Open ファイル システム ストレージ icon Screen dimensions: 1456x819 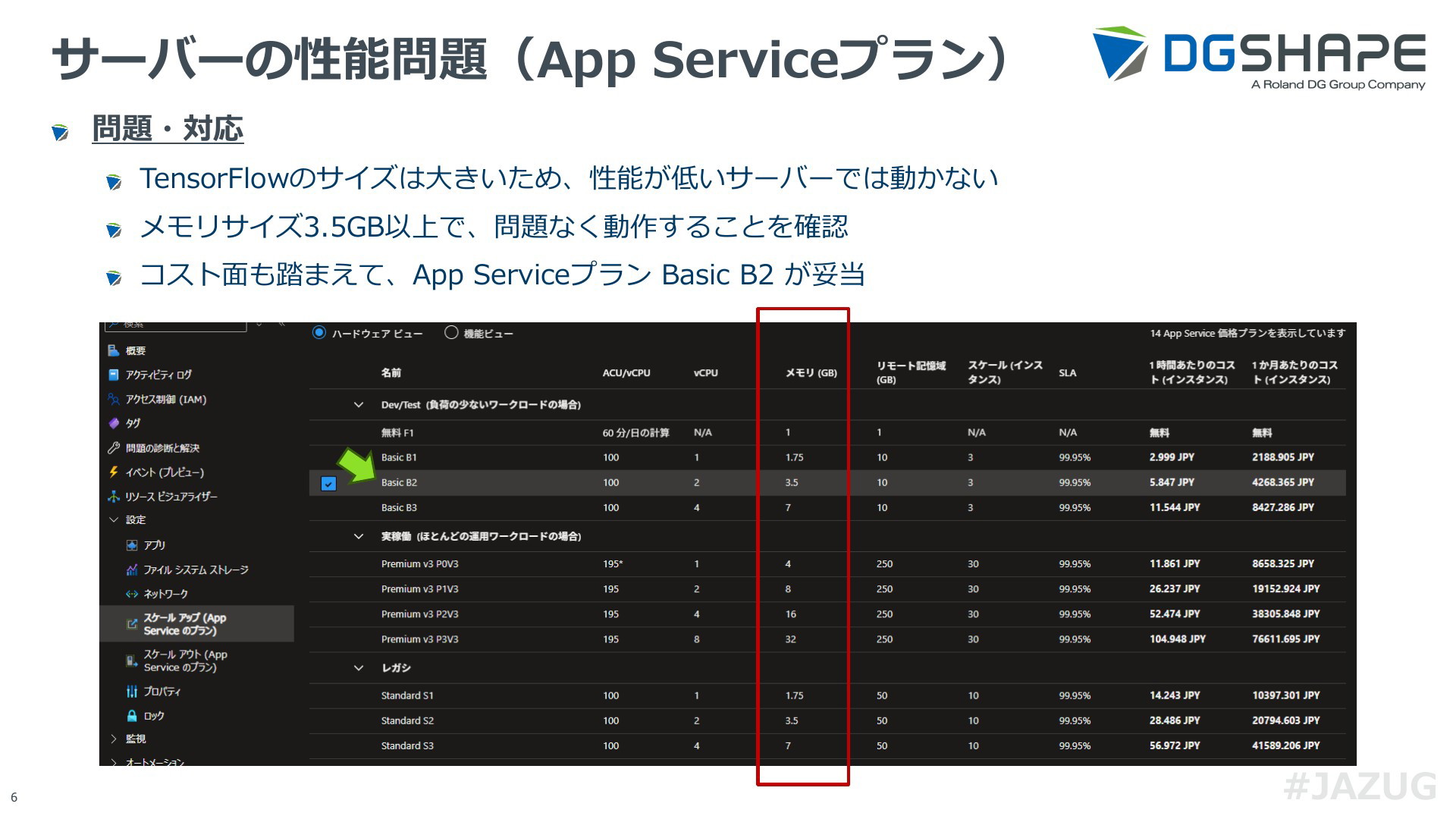[132, 570]
